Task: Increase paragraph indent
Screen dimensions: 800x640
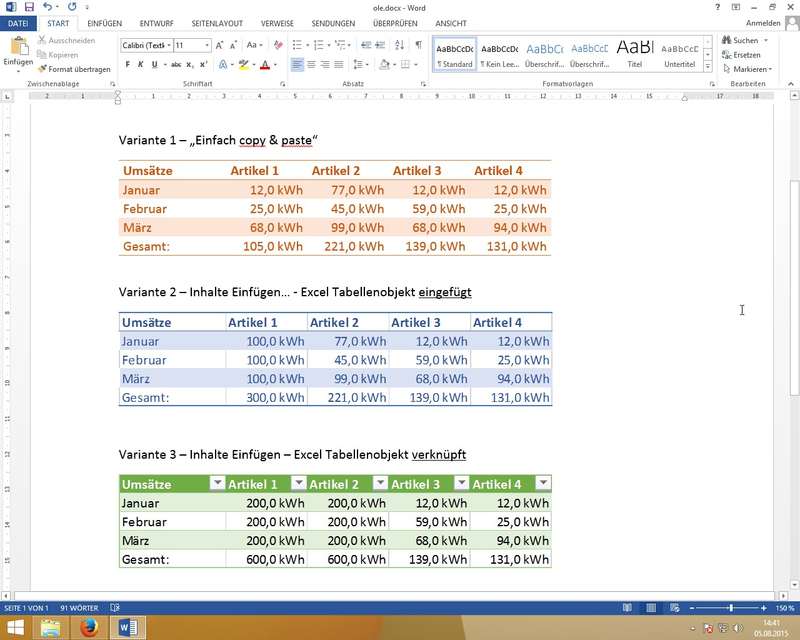Action: click(380, 45)
